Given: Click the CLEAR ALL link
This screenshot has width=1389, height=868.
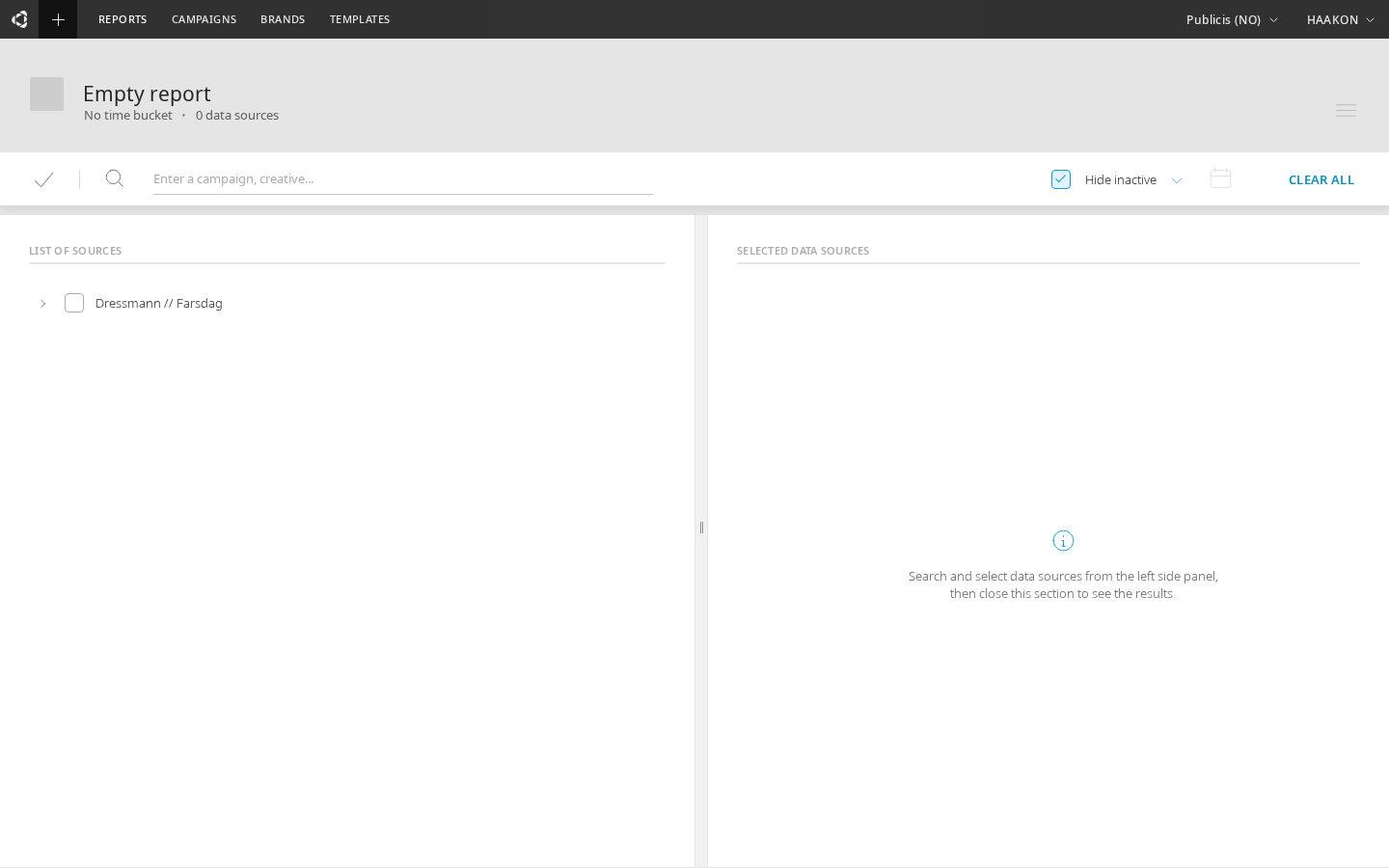Looking at the screenshot, I should click(1321, 179).
